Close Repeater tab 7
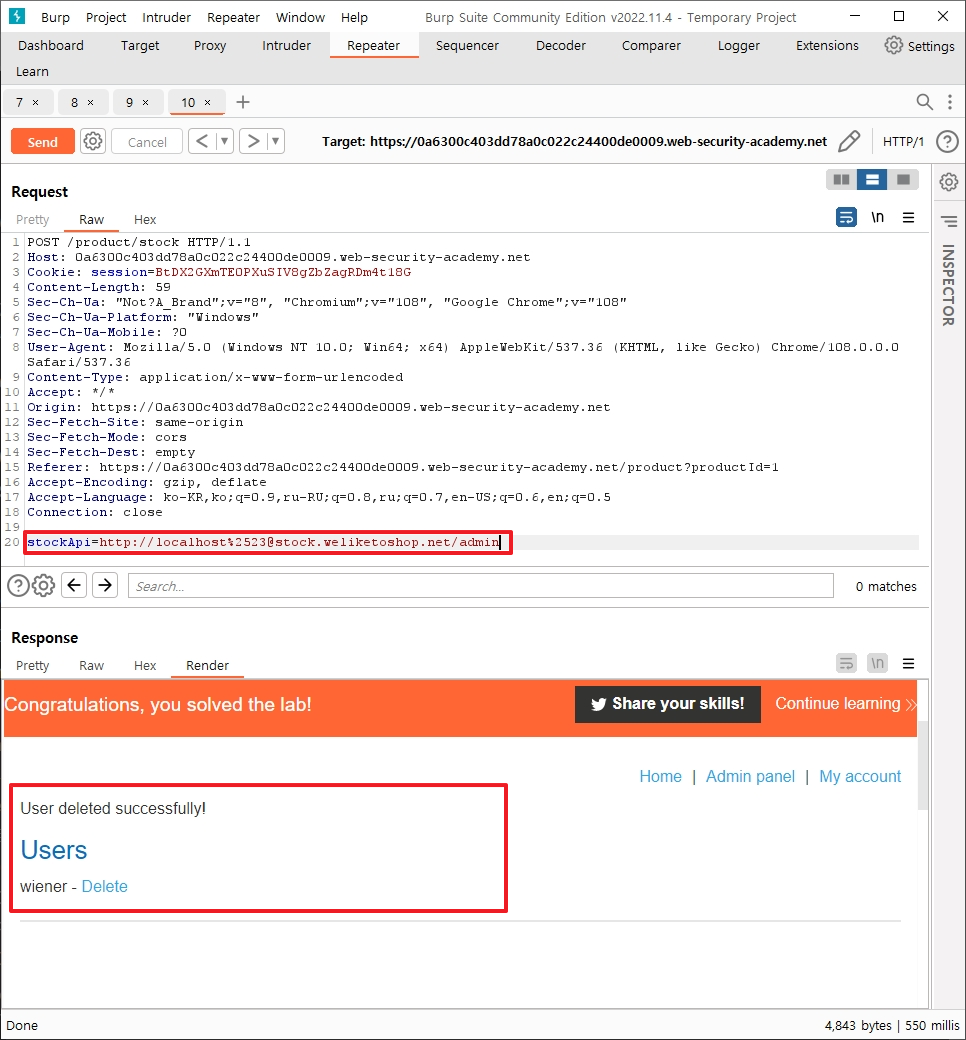This screenshot has height=1040, width=966. [x=36, y=102]
